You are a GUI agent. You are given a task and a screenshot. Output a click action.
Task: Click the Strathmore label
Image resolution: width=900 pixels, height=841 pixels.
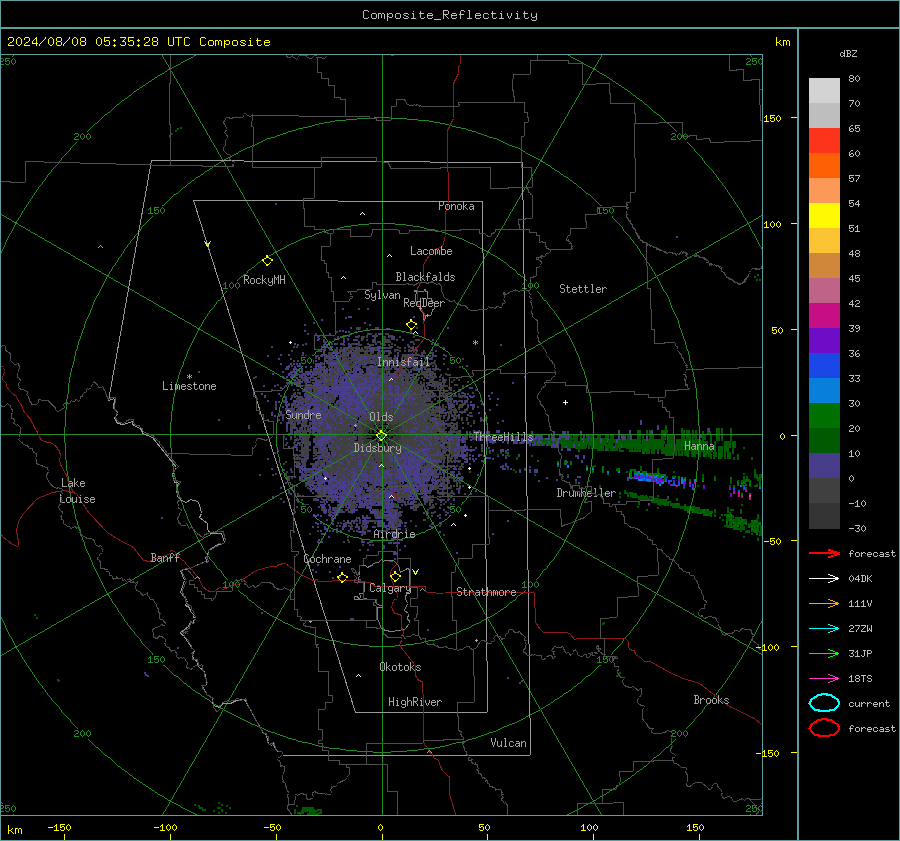(x=486, y=592)
